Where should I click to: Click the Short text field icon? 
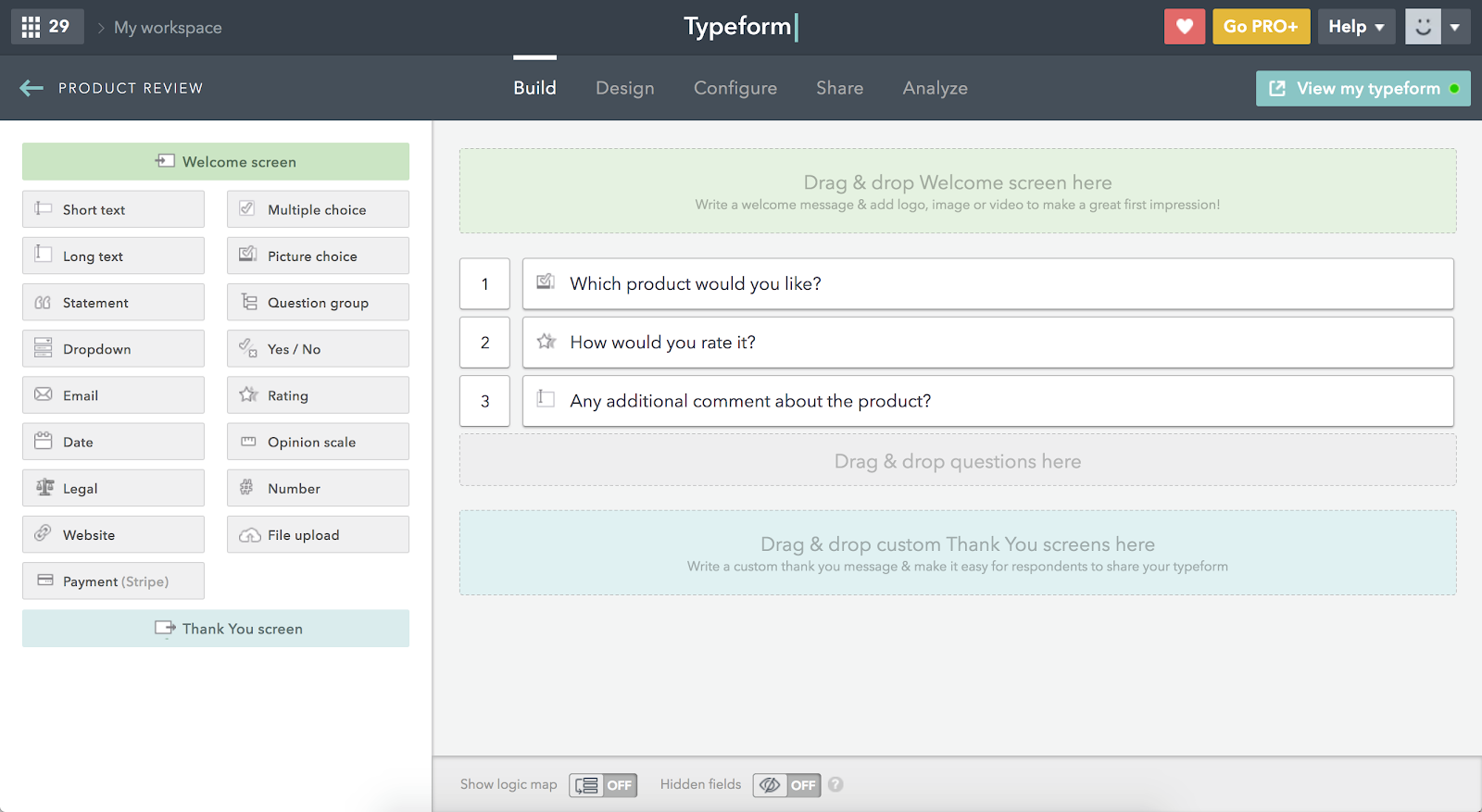pos(44,208)
